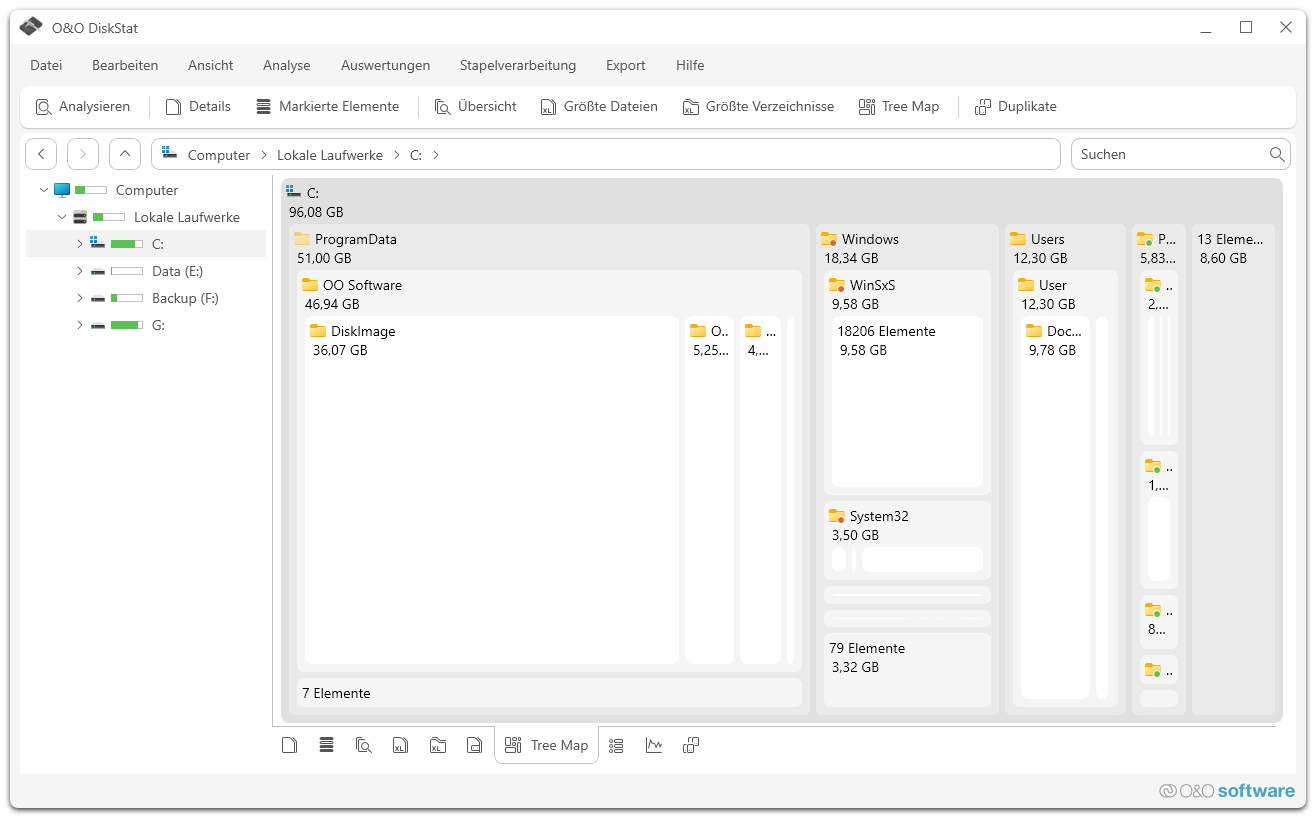Switch to bottom XL file icon tab

(400, 745)
